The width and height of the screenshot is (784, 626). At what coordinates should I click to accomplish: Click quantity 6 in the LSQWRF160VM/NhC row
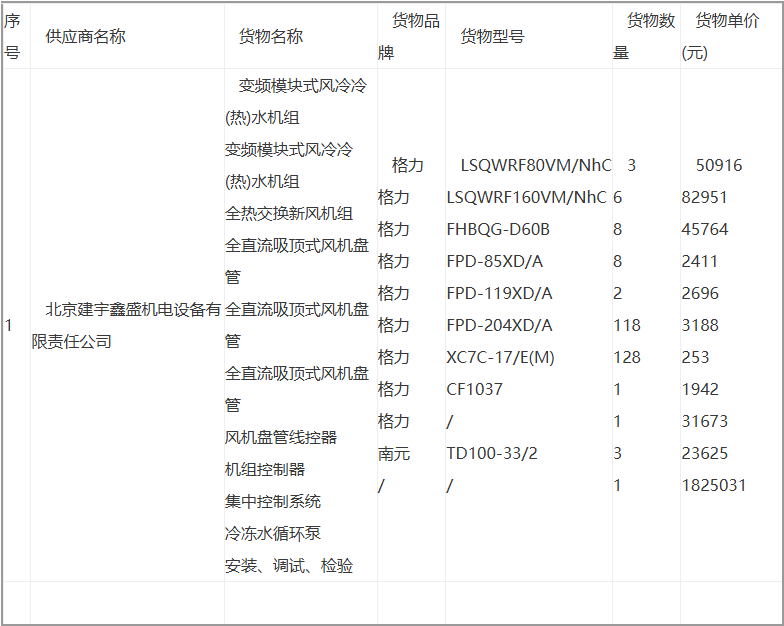618,198
